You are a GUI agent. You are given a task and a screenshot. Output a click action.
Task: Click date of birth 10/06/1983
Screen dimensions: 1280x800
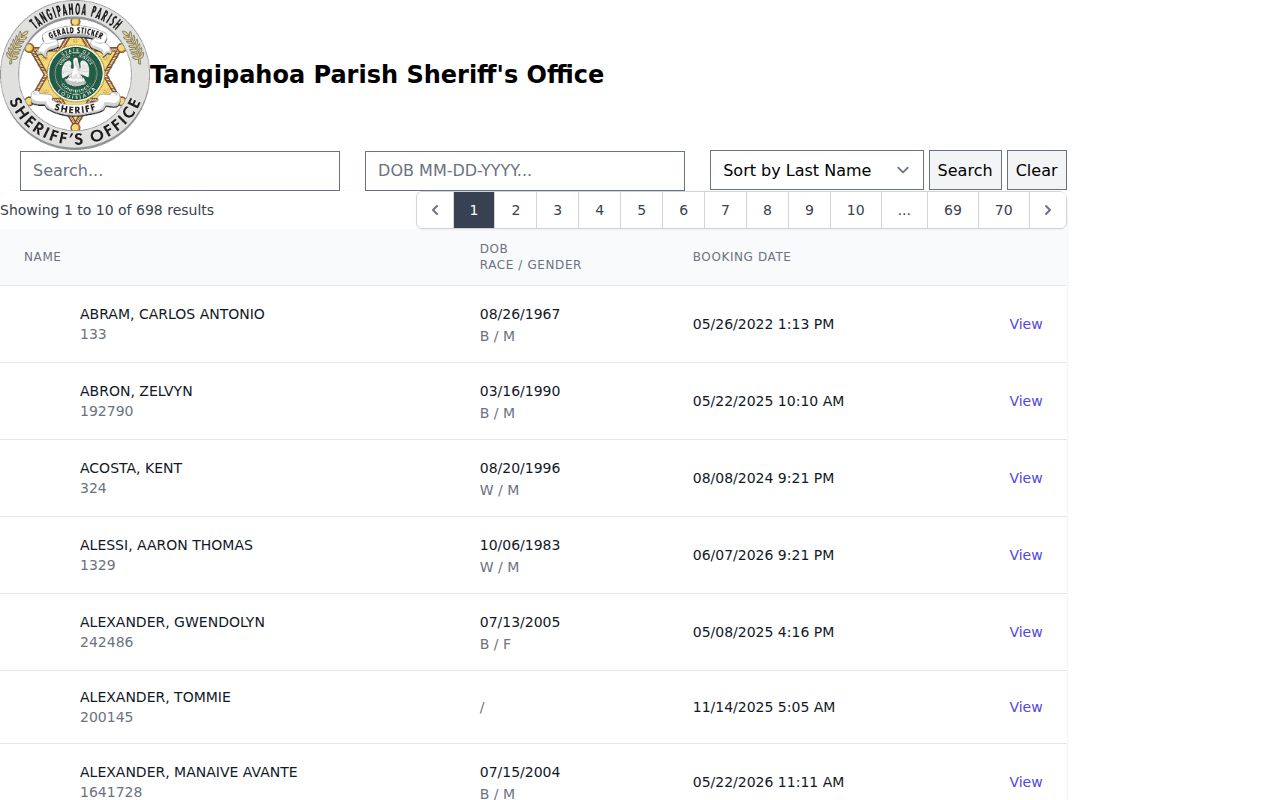coord(520,545)
